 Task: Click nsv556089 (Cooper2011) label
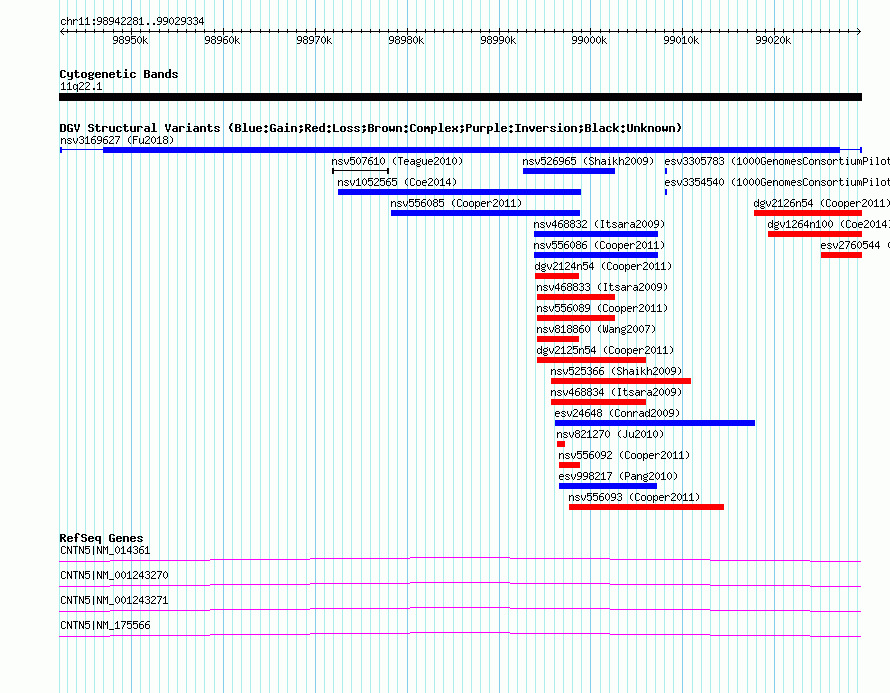[x=602, y=308]
